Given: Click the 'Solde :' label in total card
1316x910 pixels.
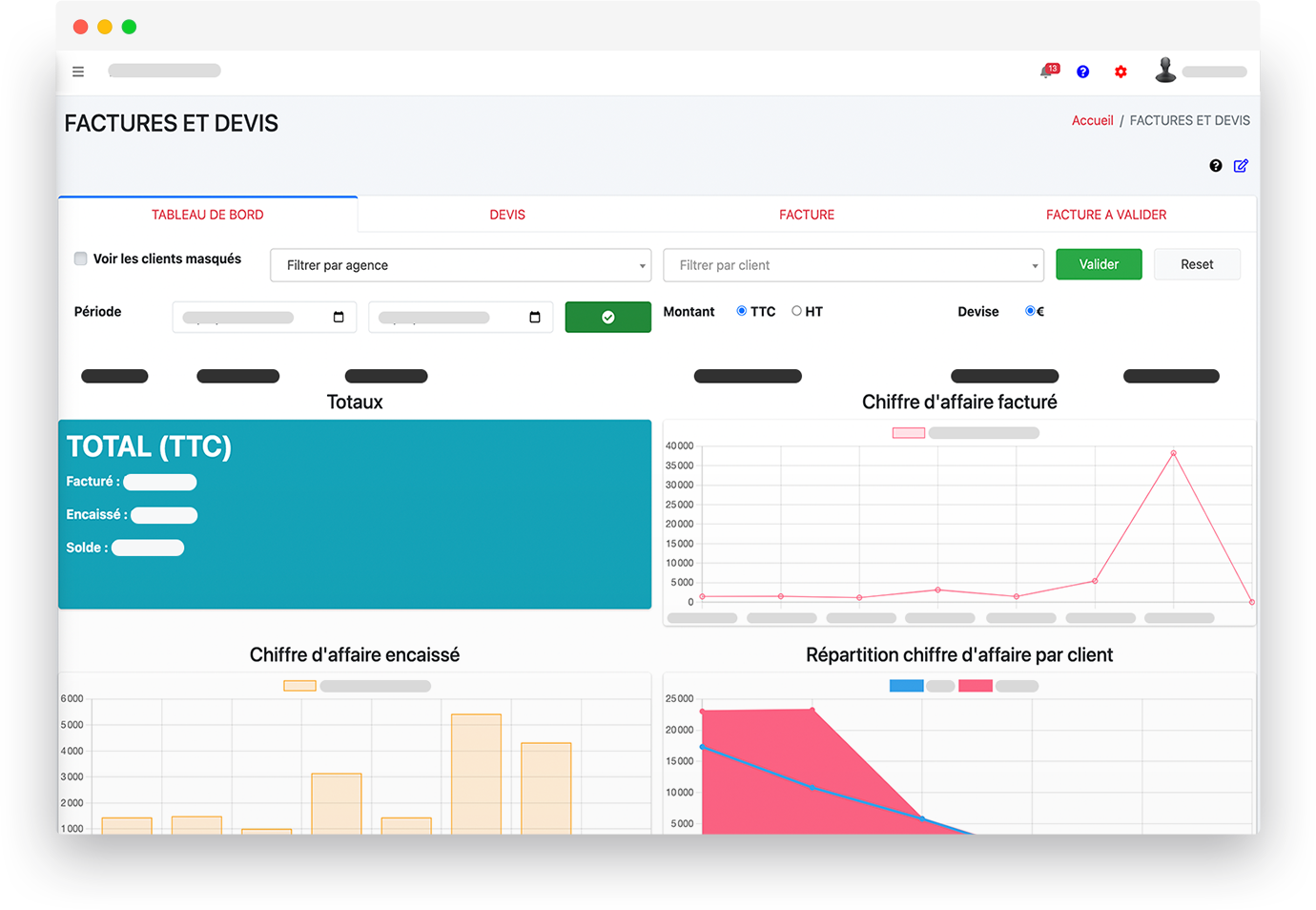Looking at the screenshot, I should (87, 548).
